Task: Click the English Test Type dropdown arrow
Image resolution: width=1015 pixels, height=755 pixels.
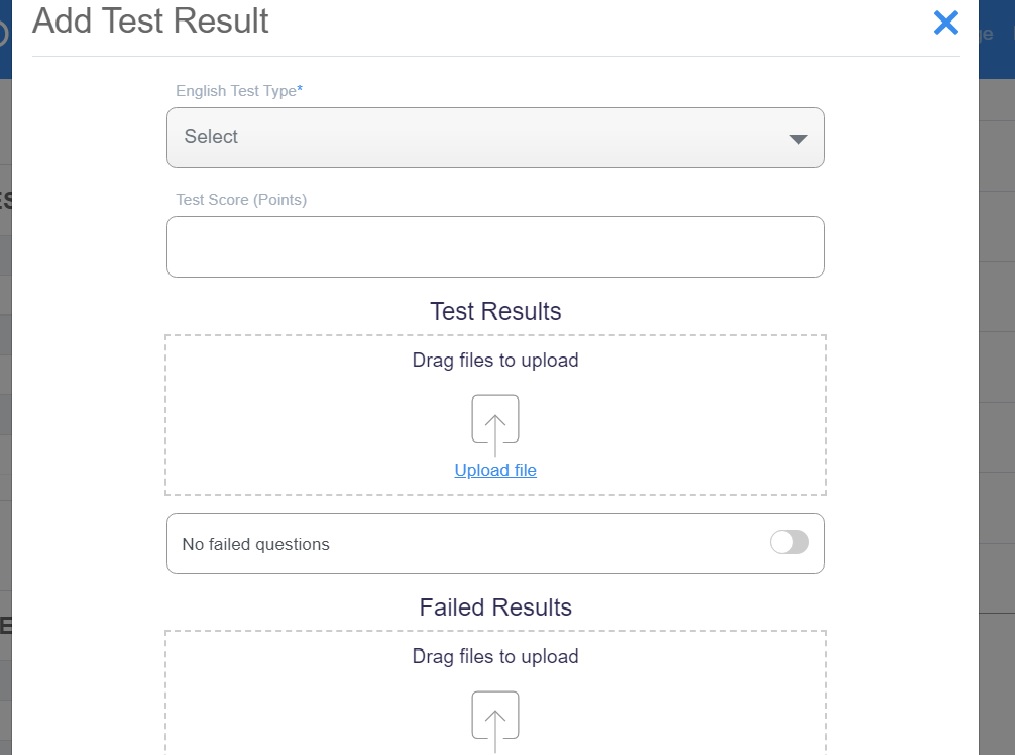Action: coord(798,139)
